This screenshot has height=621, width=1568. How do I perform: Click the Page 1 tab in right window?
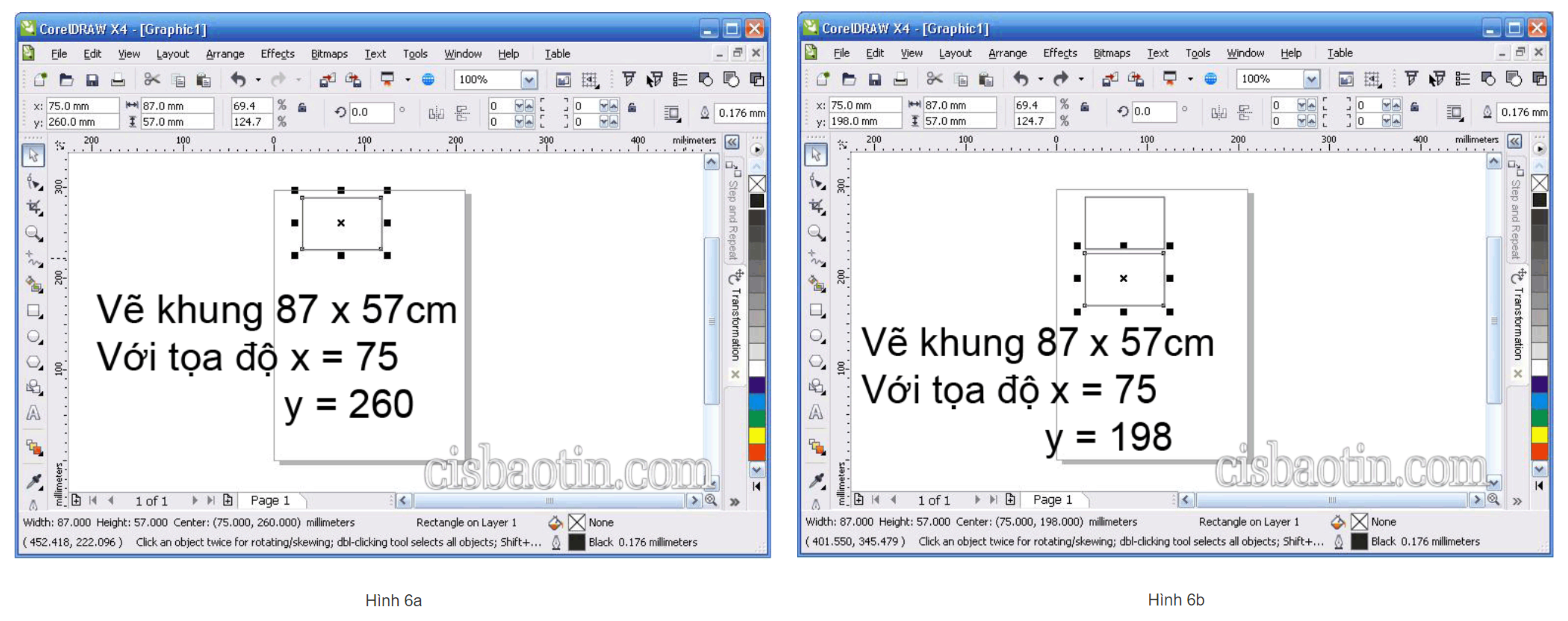(1053, 500)
